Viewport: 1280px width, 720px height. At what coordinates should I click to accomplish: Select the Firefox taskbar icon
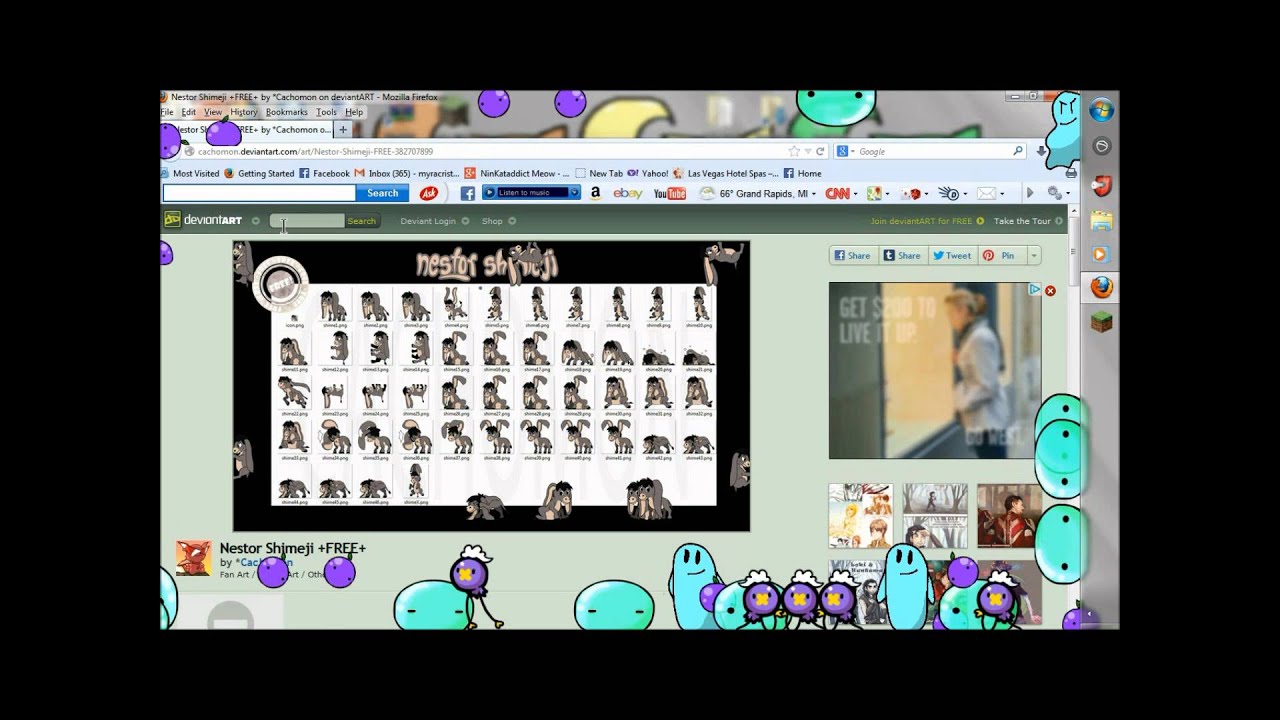pos(1101,288)
